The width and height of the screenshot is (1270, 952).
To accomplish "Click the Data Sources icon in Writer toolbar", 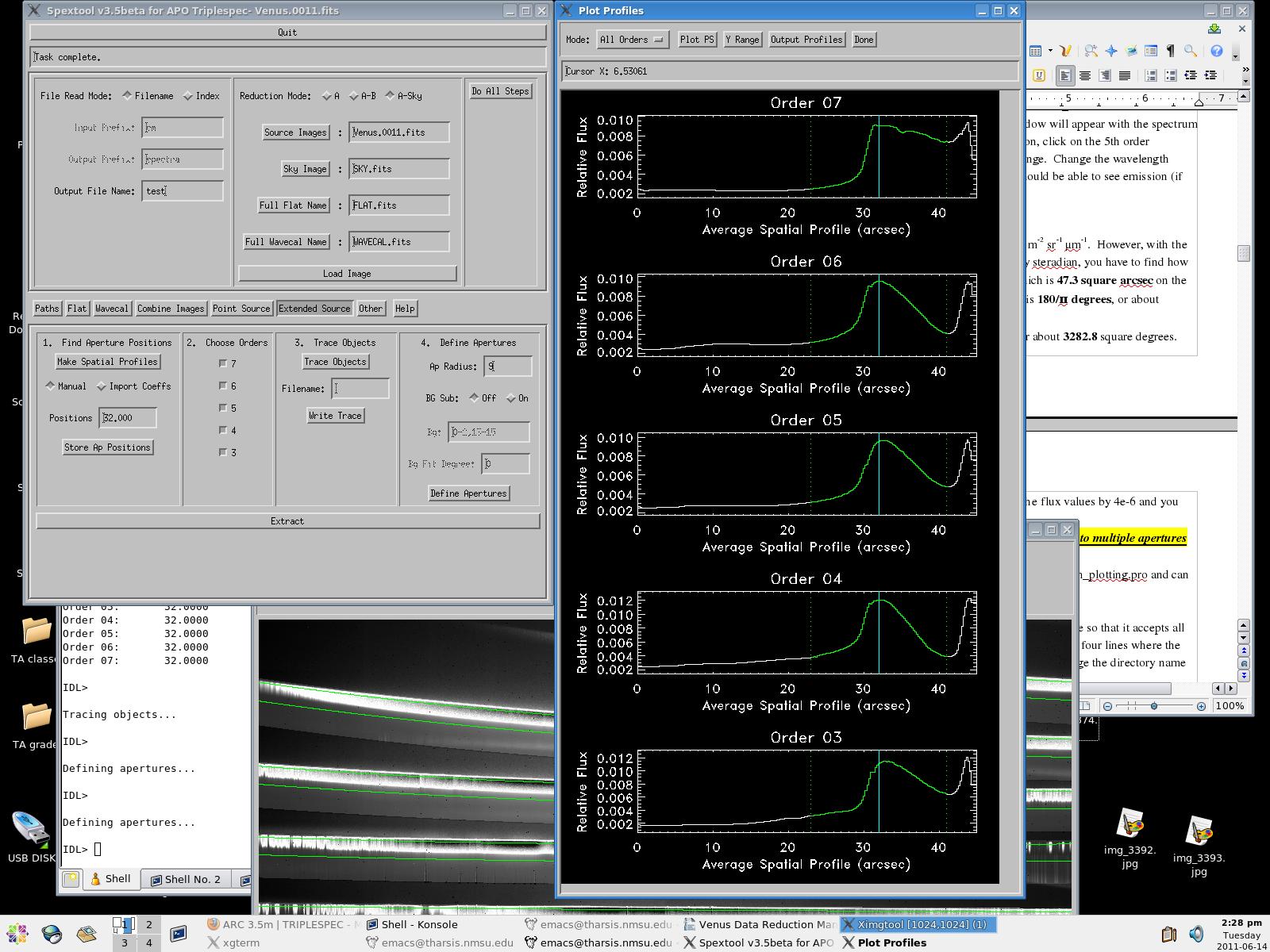I will 1151,51.
